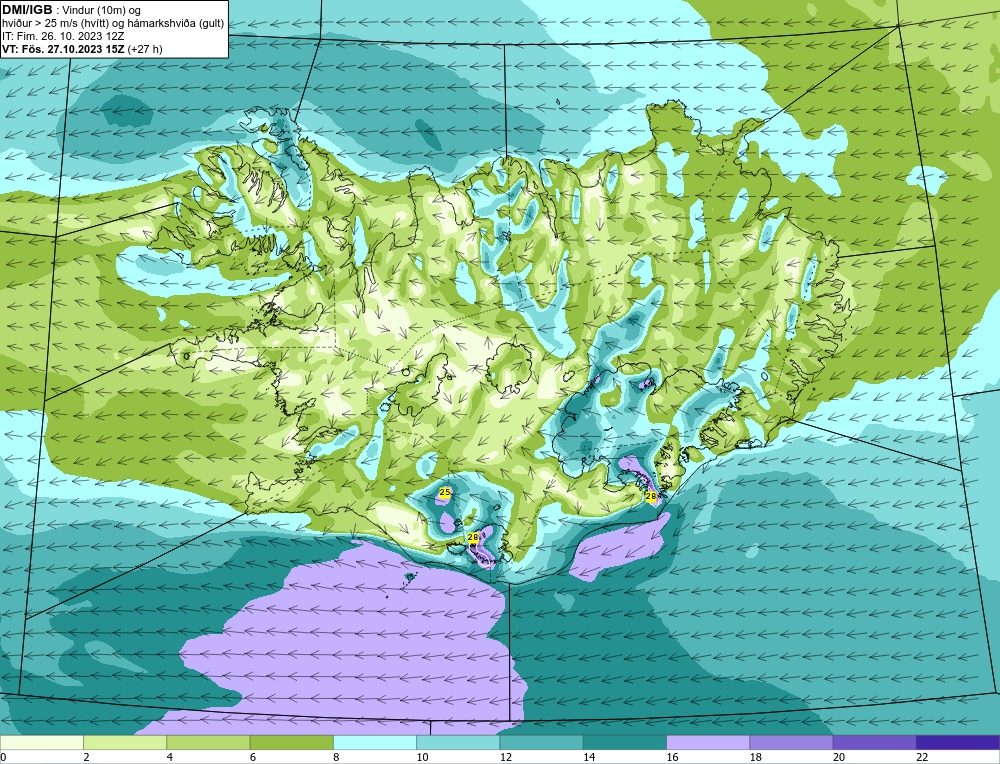
Task: Click the 16–18 m/s lavender legend swatch
Action: pyautogui.click(x=708, y=742)
